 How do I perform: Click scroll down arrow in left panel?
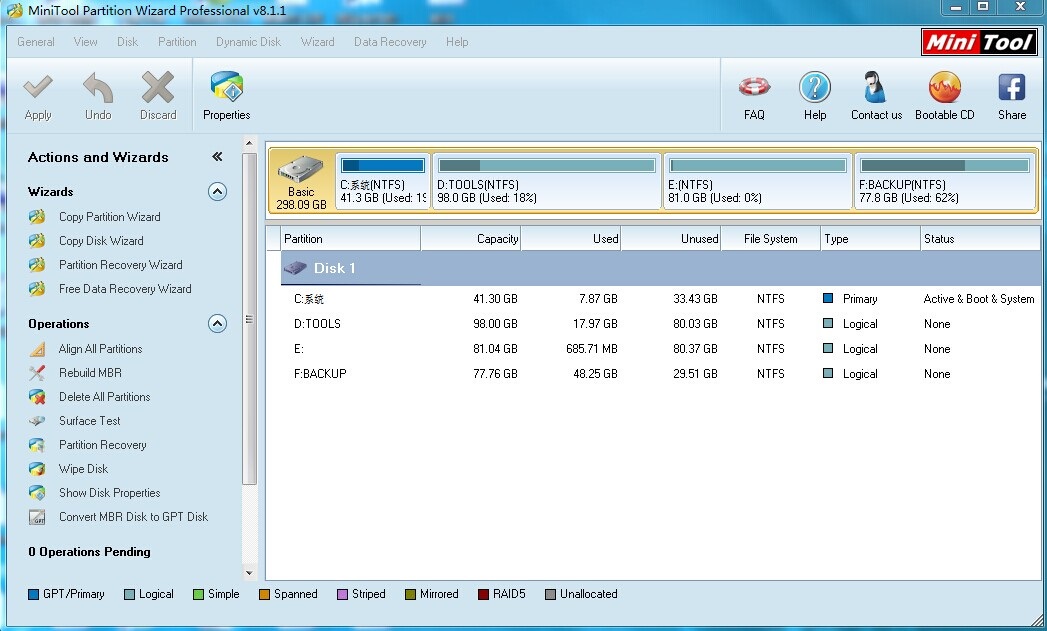pyautogui.click(x=249, y=573)
